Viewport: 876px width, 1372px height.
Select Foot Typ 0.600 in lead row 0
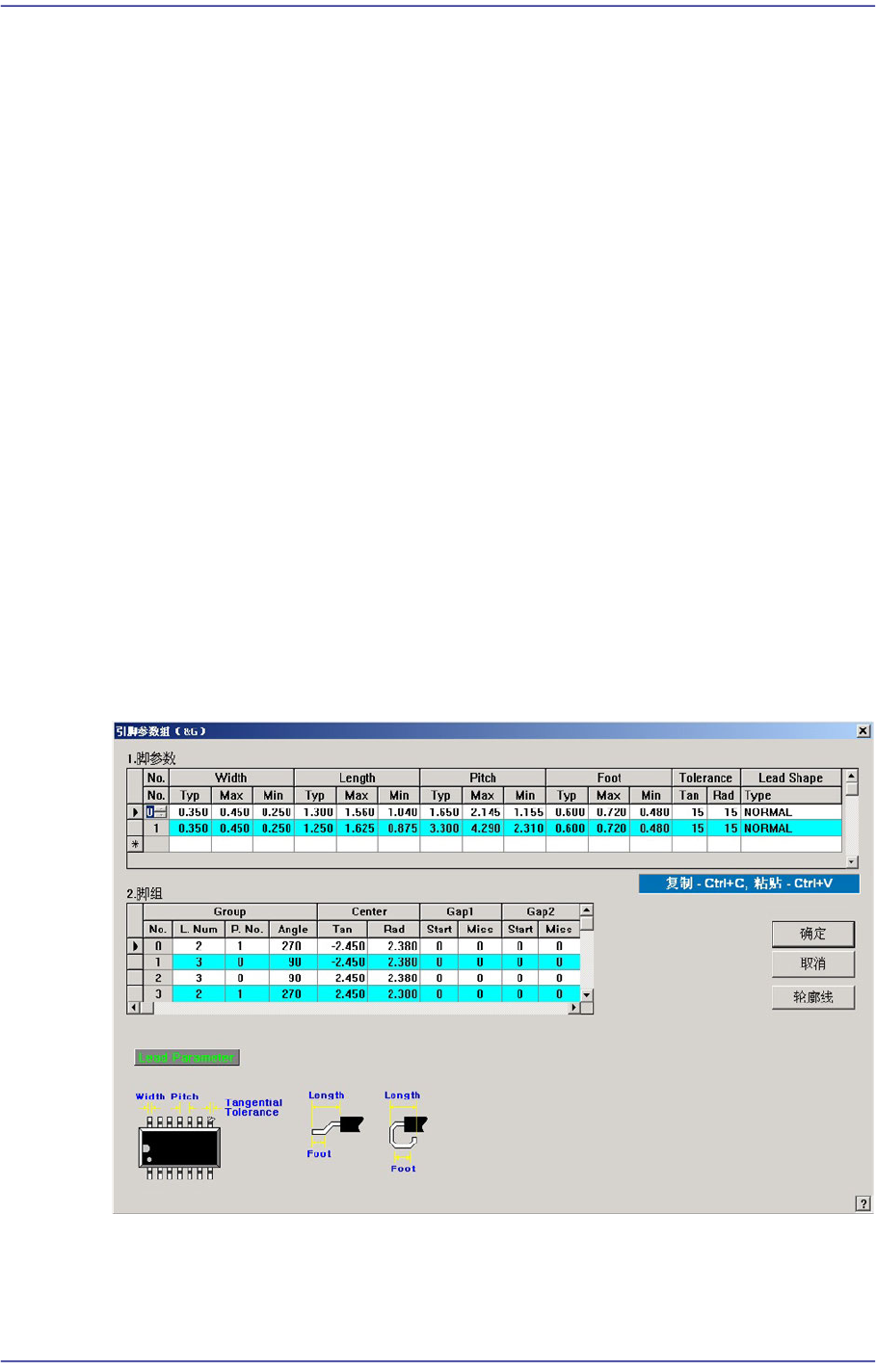[x=567, y=812]
